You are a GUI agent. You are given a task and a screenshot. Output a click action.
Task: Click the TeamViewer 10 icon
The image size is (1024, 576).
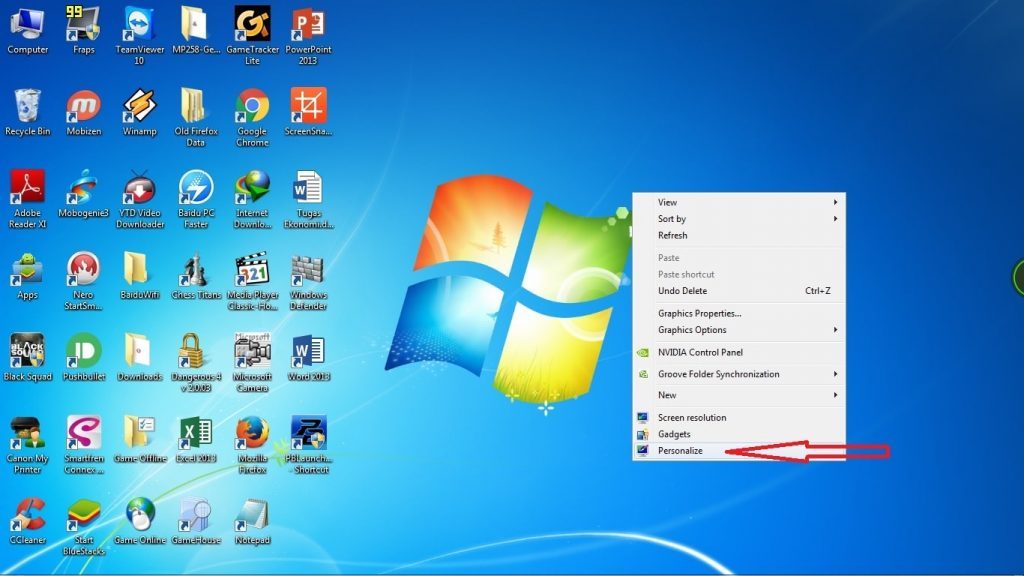coord(139,25)
